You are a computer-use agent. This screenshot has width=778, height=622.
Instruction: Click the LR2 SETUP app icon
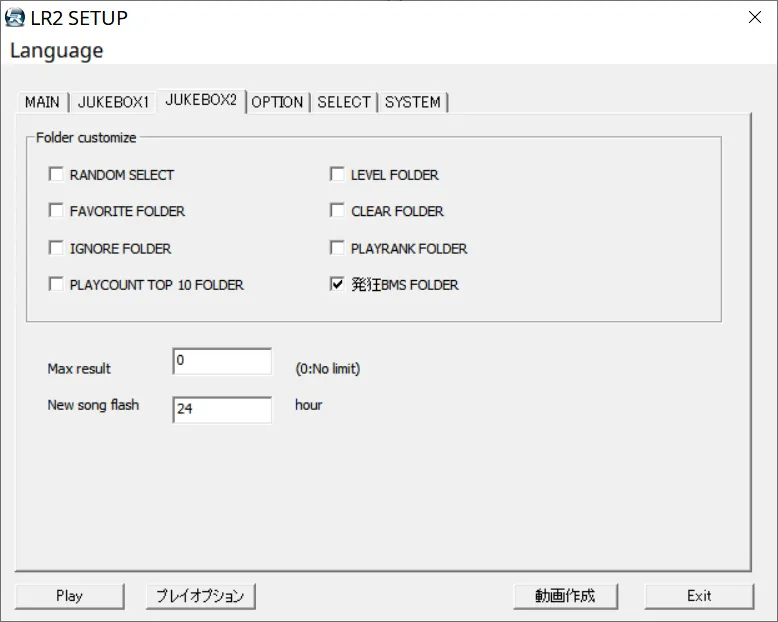tap(14, 18)
